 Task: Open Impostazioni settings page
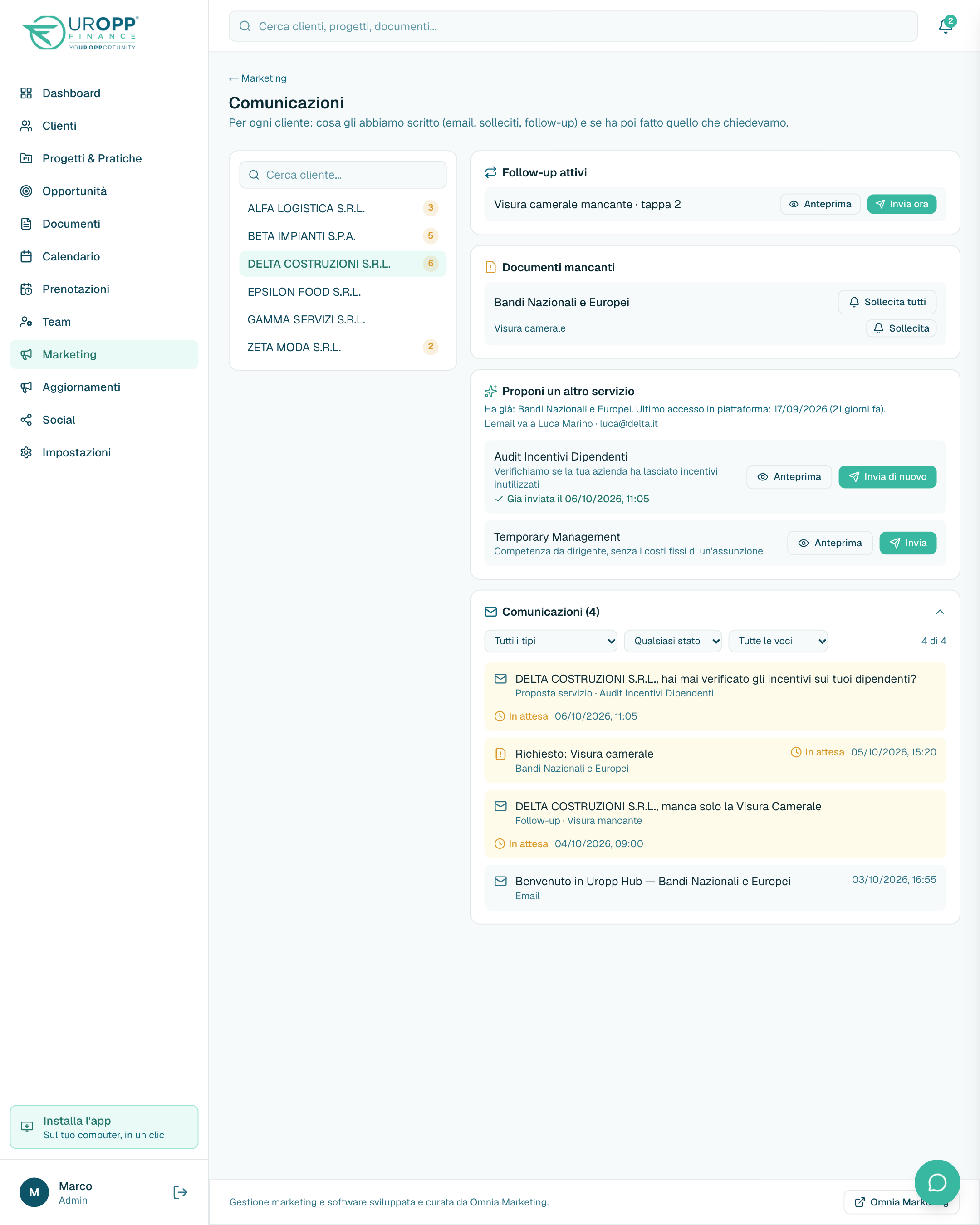click(x=104, y=452)
